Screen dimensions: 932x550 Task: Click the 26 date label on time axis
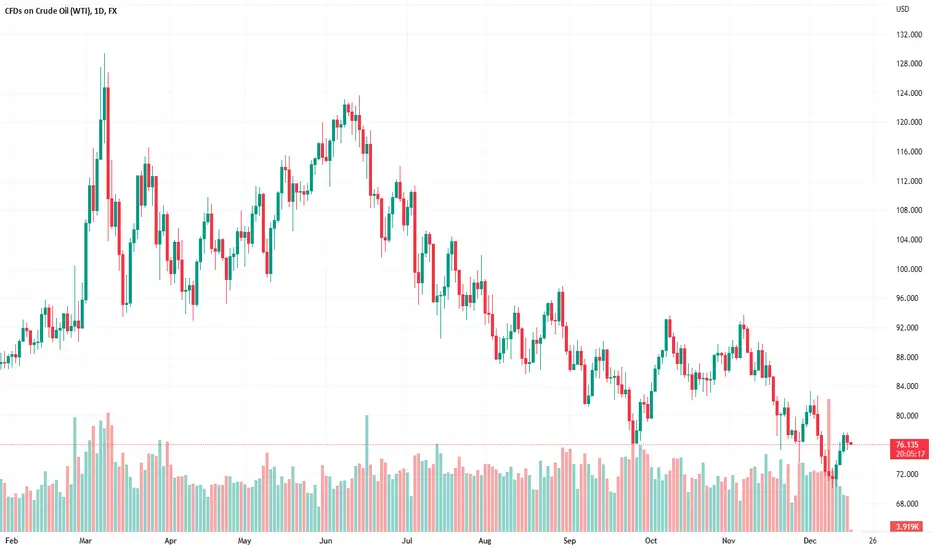[872, 540]
